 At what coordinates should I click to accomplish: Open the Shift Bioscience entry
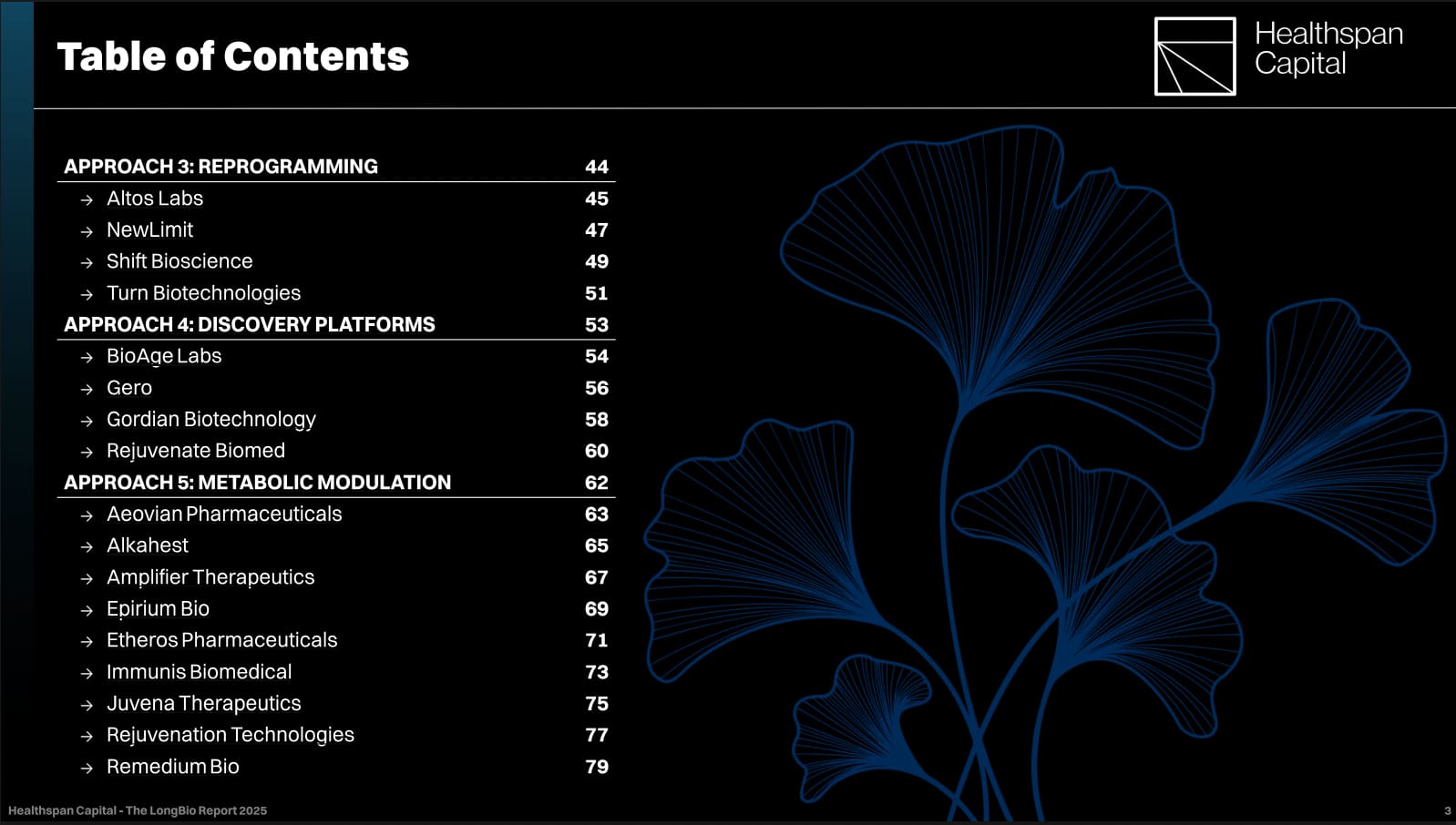[x=179, y=261]
